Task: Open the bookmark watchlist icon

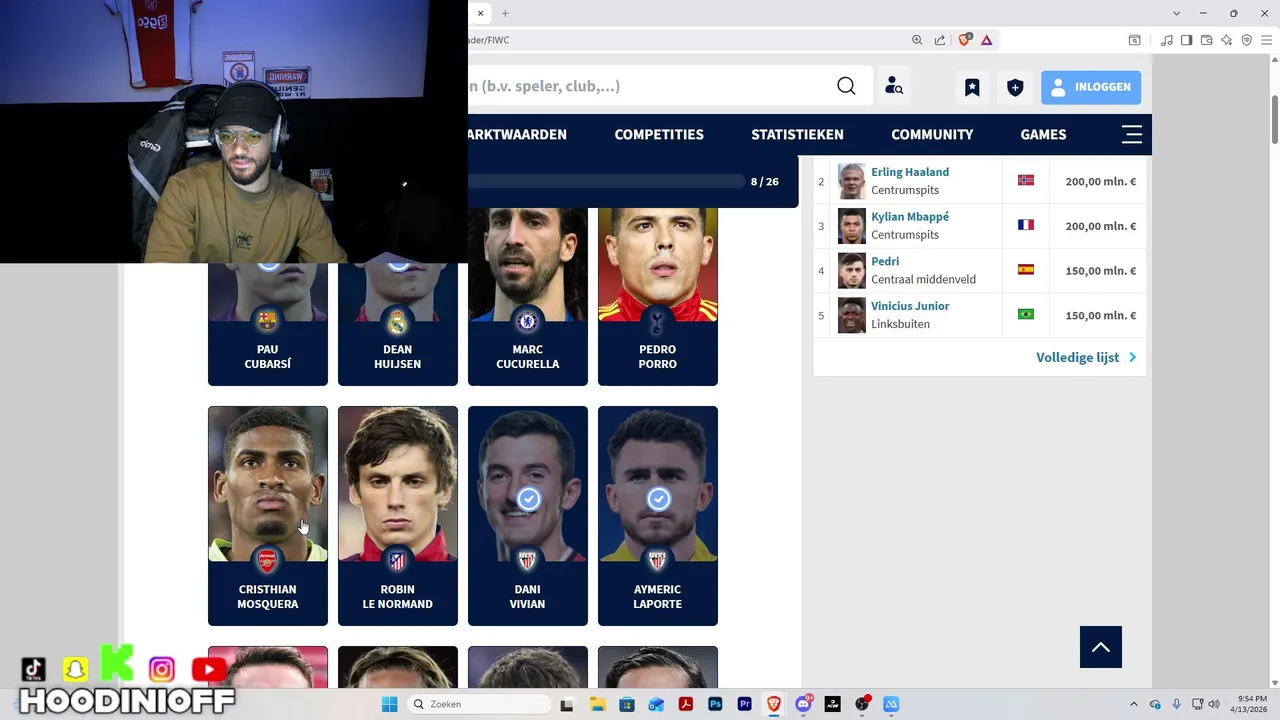Action: 972,87
